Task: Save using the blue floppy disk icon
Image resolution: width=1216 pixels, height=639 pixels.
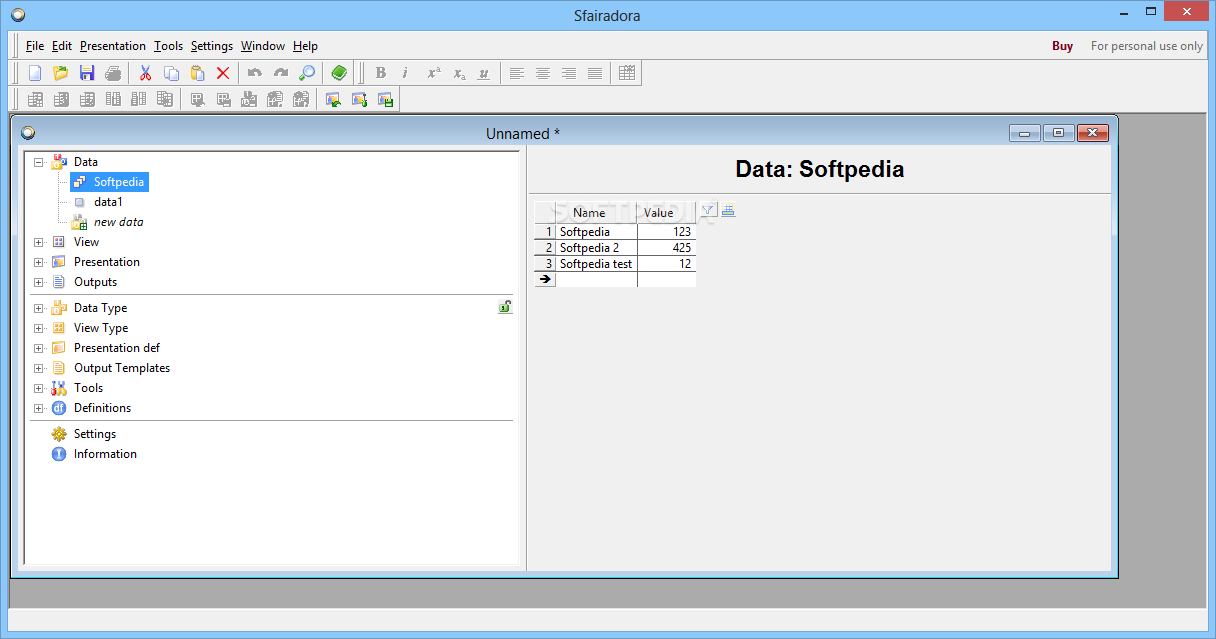Action: (86, 73)
